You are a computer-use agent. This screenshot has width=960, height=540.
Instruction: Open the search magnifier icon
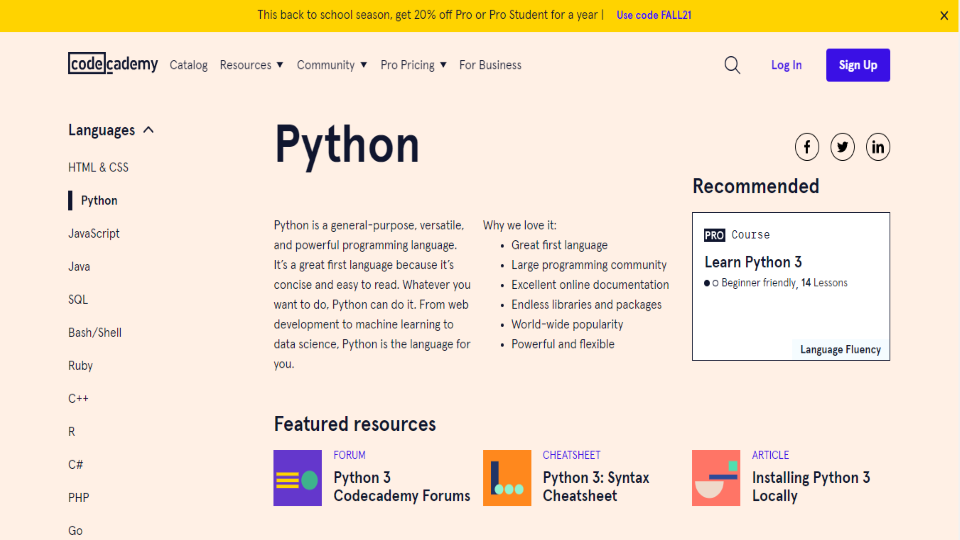click(x=732, y=65)
